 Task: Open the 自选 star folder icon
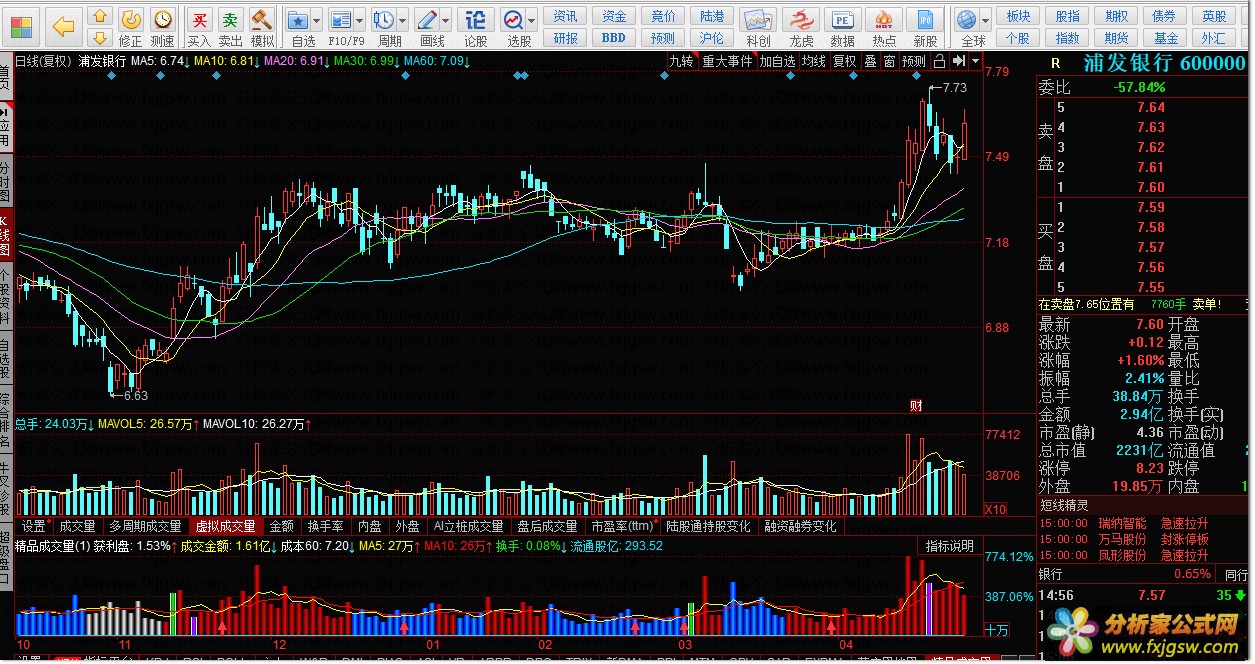tap(298, 19)
